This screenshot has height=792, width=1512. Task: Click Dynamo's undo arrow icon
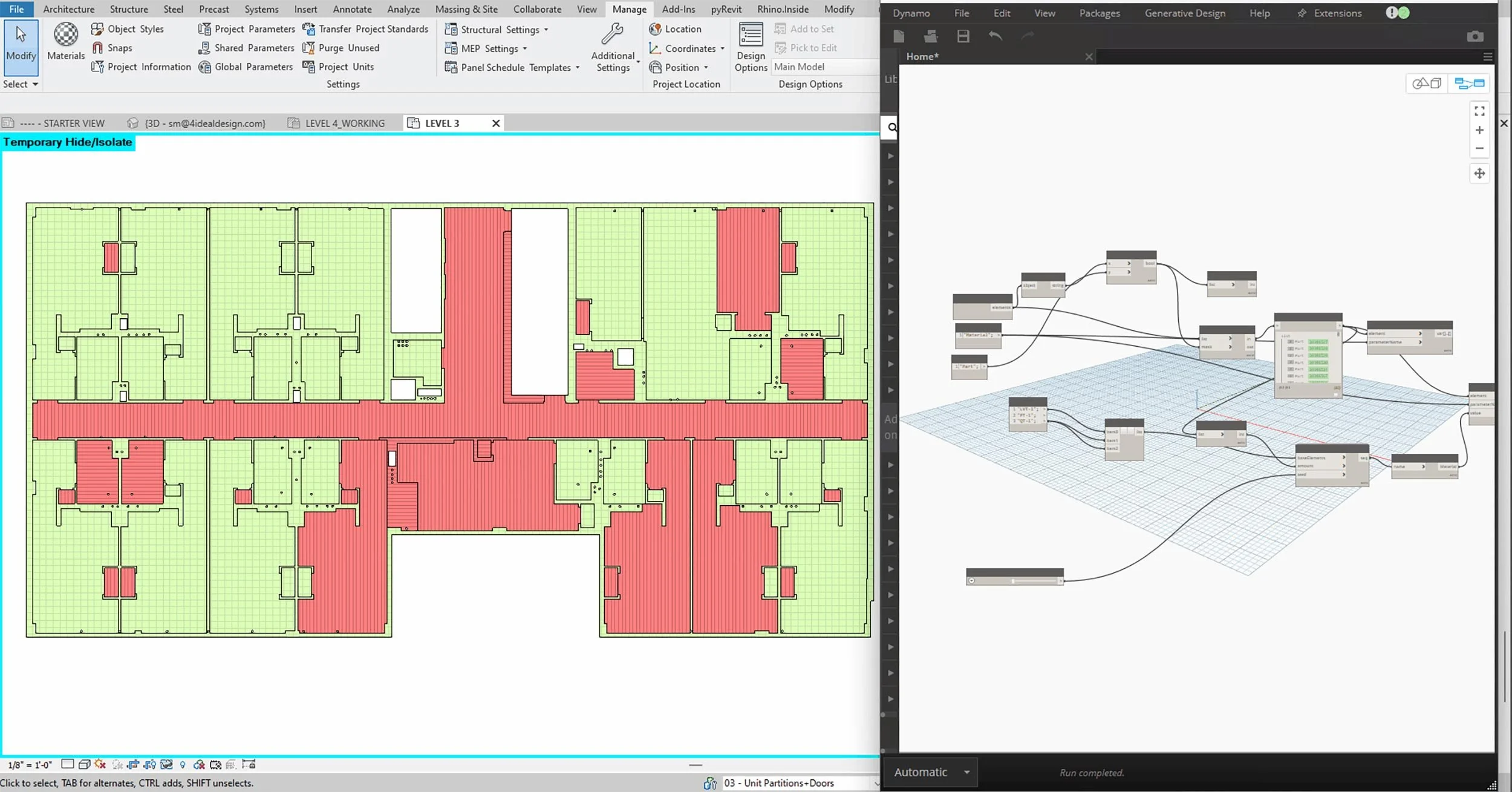click(995, 37)
